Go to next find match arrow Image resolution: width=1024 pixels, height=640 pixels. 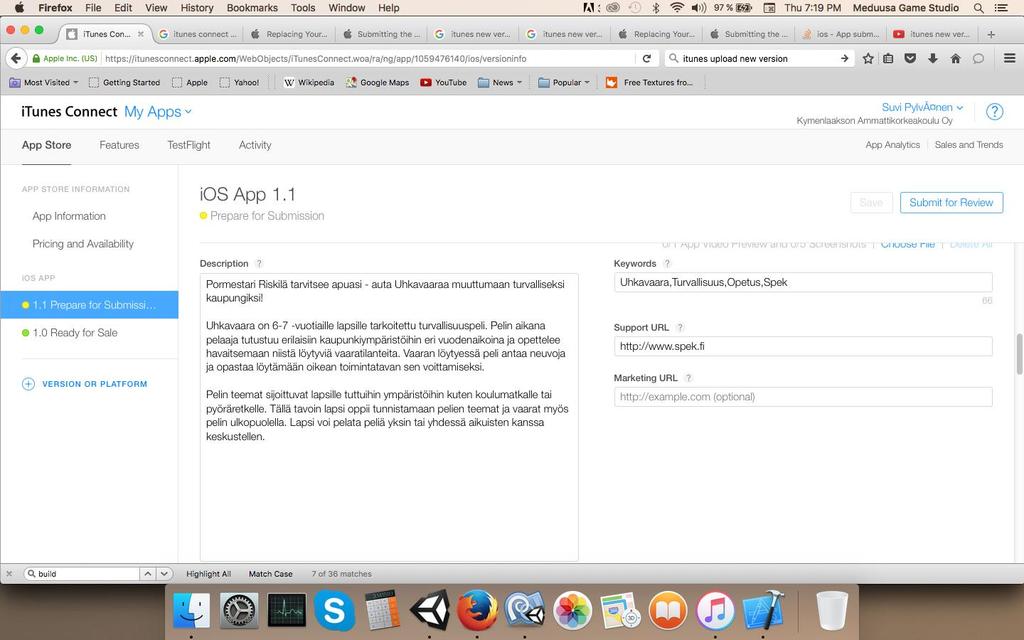[165, 574]
